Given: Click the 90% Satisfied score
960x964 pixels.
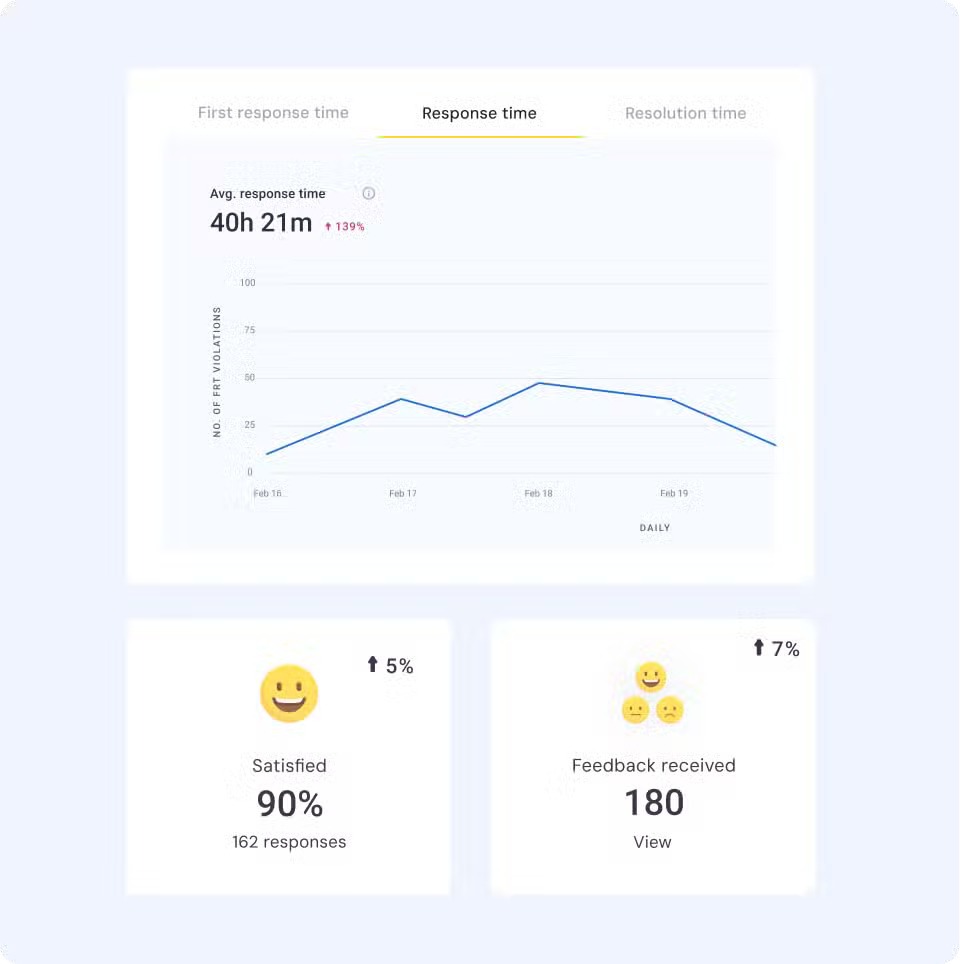Looking at the screenshot, I should [x=289, y=803].
